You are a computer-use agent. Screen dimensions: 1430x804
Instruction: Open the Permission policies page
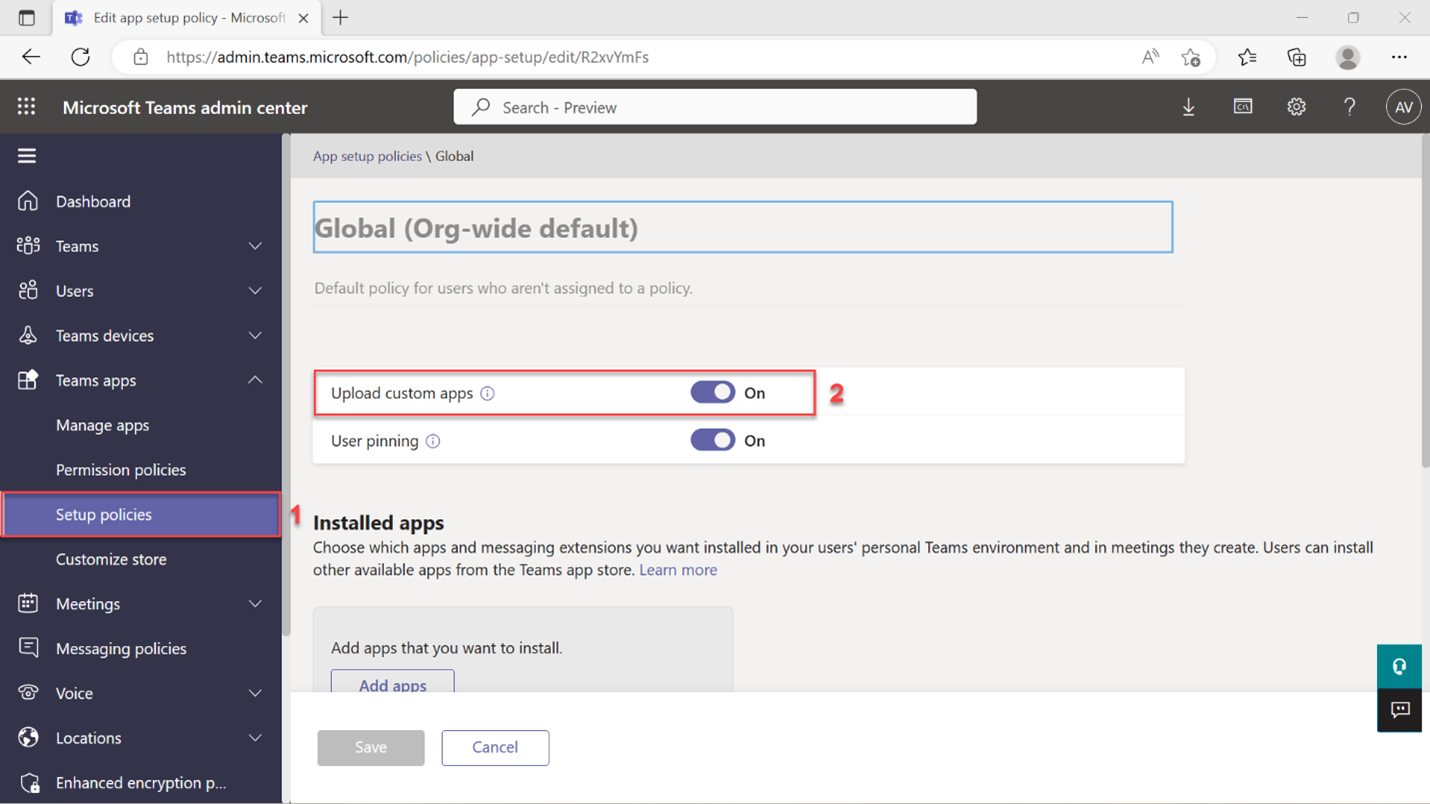click(x=120, y=469)
